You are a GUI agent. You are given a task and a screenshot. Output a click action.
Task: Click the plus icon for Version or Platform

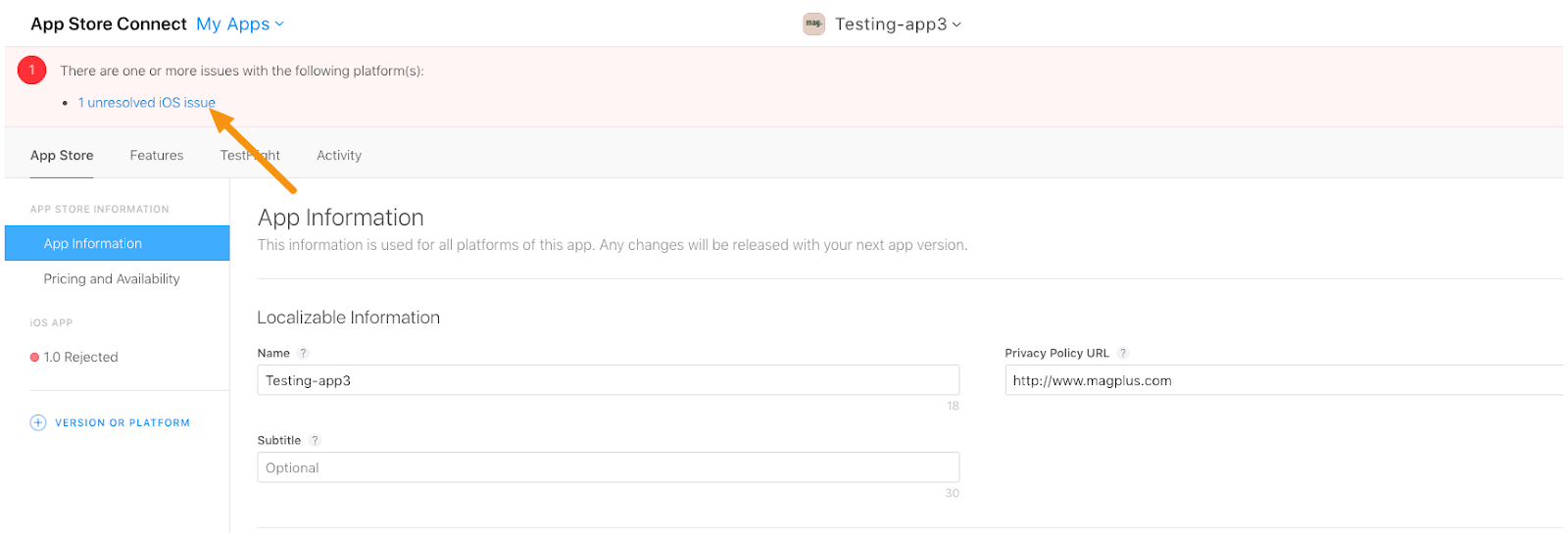38,422
